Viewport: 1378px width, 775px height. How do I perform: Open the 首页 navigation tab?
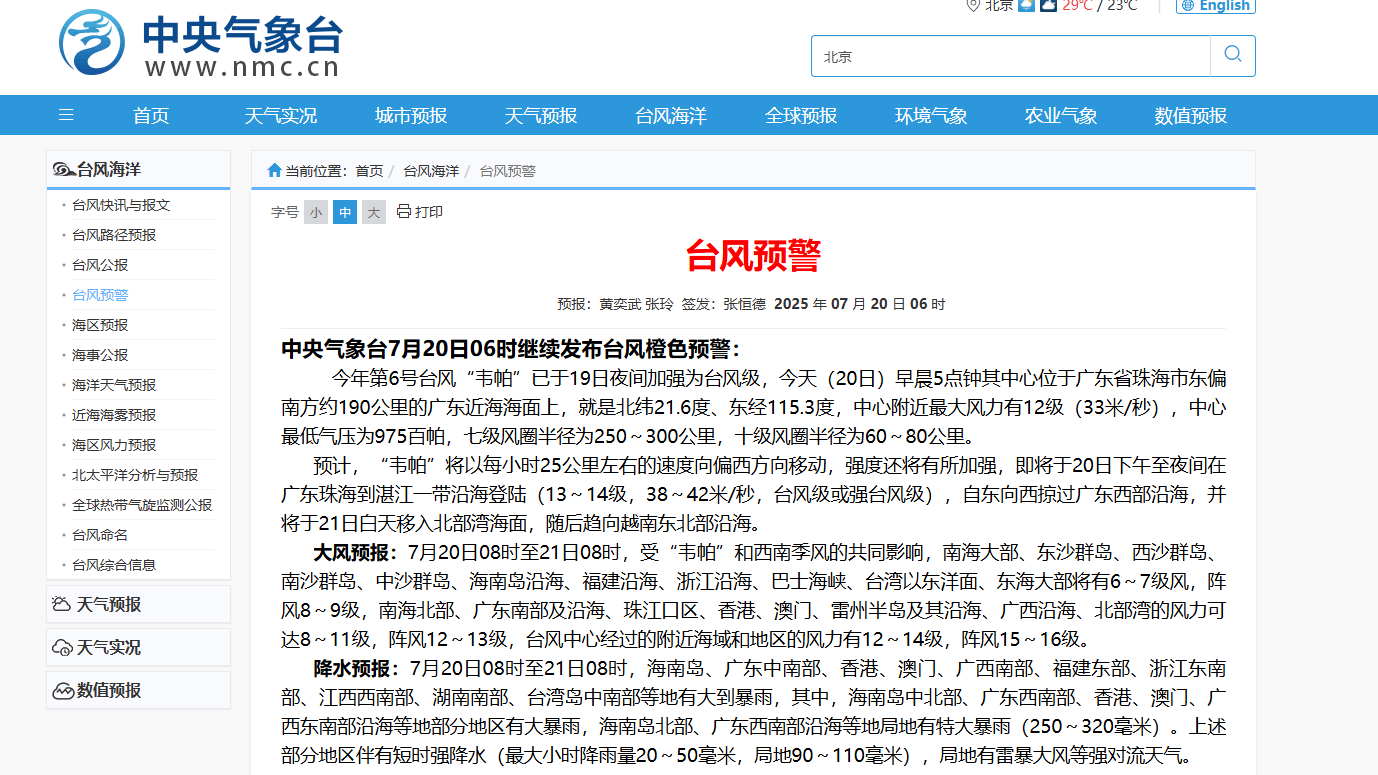click(151, 115)
